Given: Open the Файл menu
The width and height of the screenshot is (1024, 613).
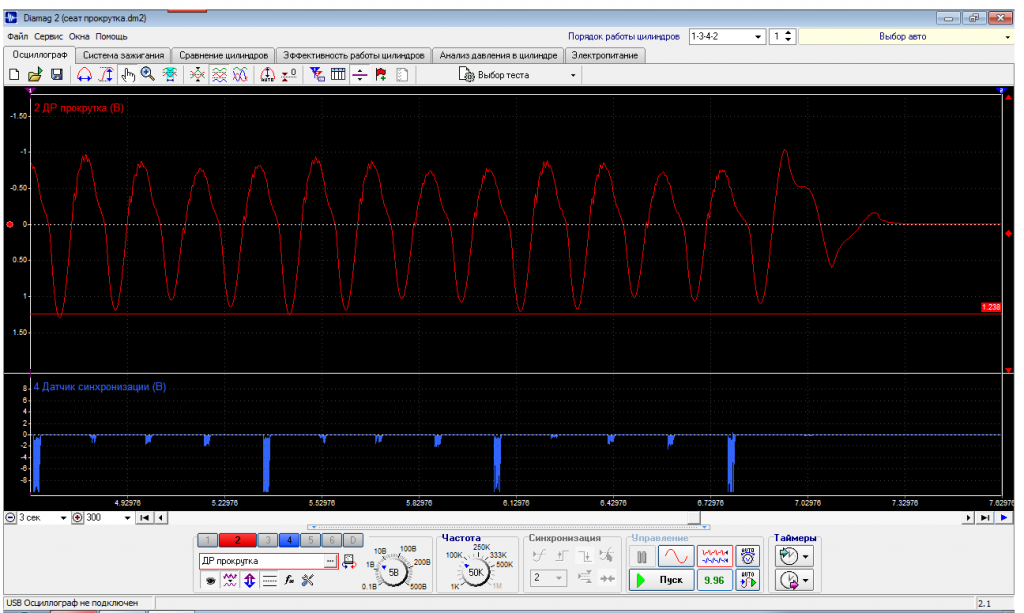Looking at the screenshot, I should pos(17,37).
